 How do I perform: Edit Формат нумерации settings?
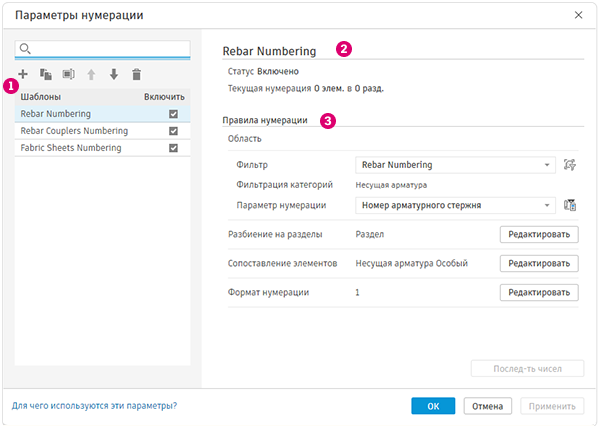point(539,292)
